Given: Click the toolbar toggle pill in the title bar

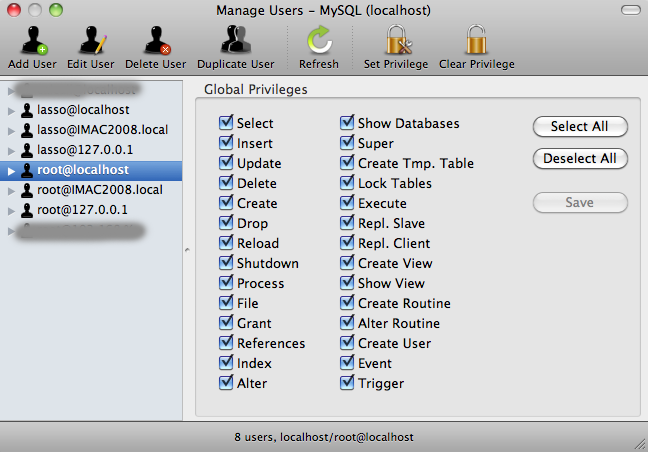Looking at the screenshot, I should 631,10.
